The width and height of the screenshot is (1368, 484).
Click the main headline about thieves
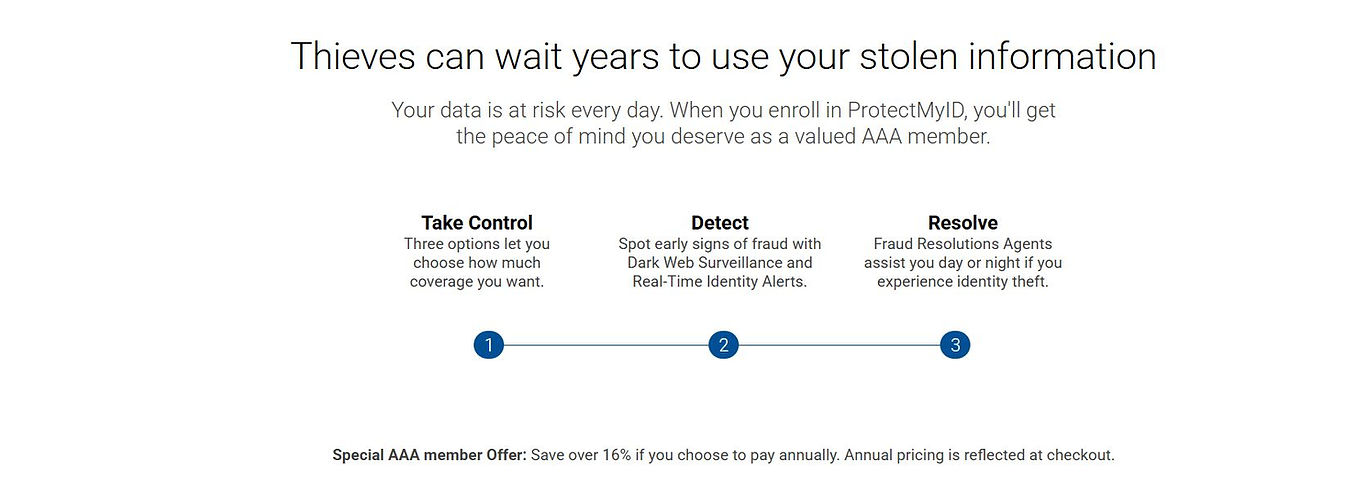[723, 56]
